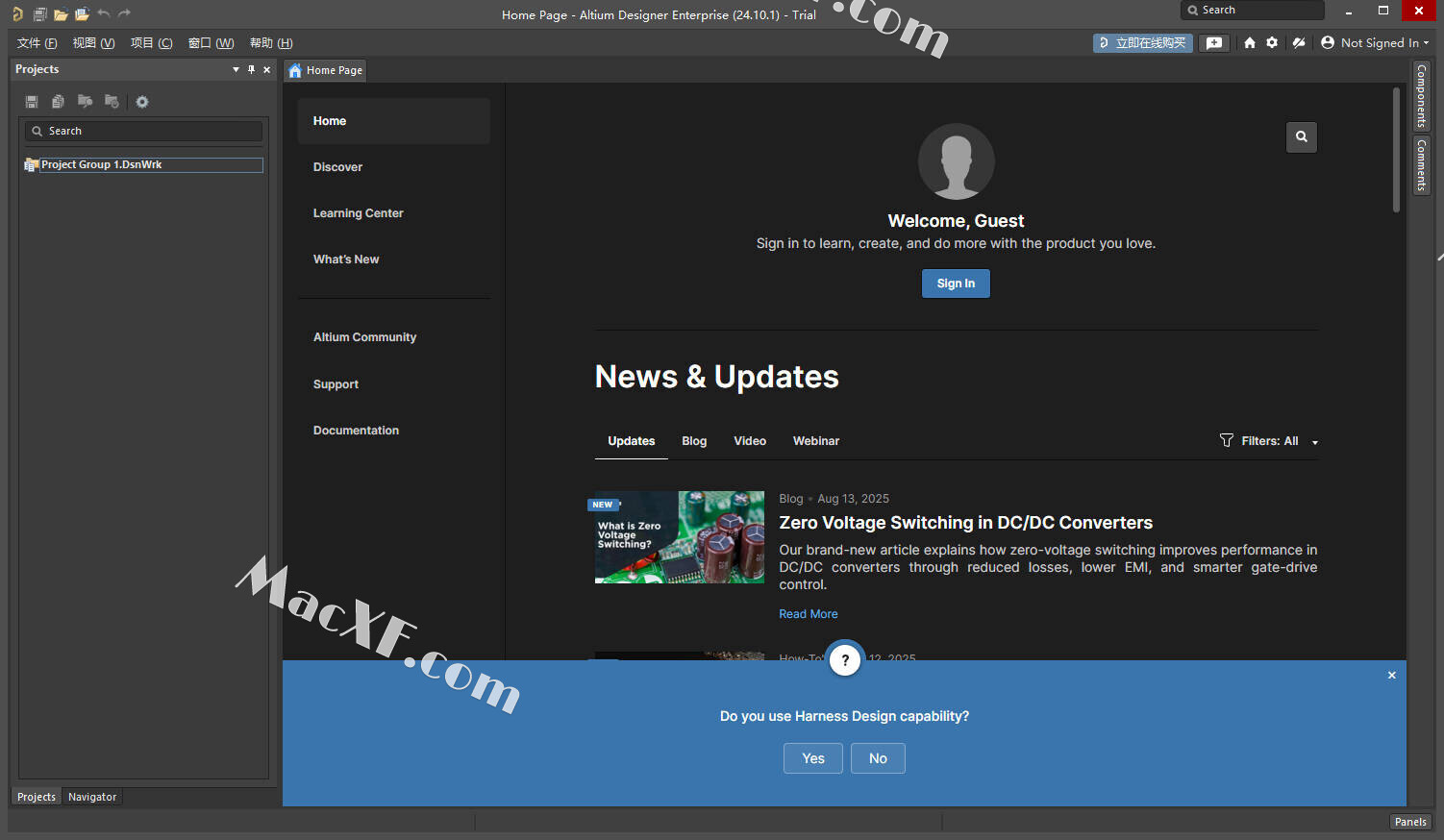Click the Redo arrow in title bar

point(124,13)
